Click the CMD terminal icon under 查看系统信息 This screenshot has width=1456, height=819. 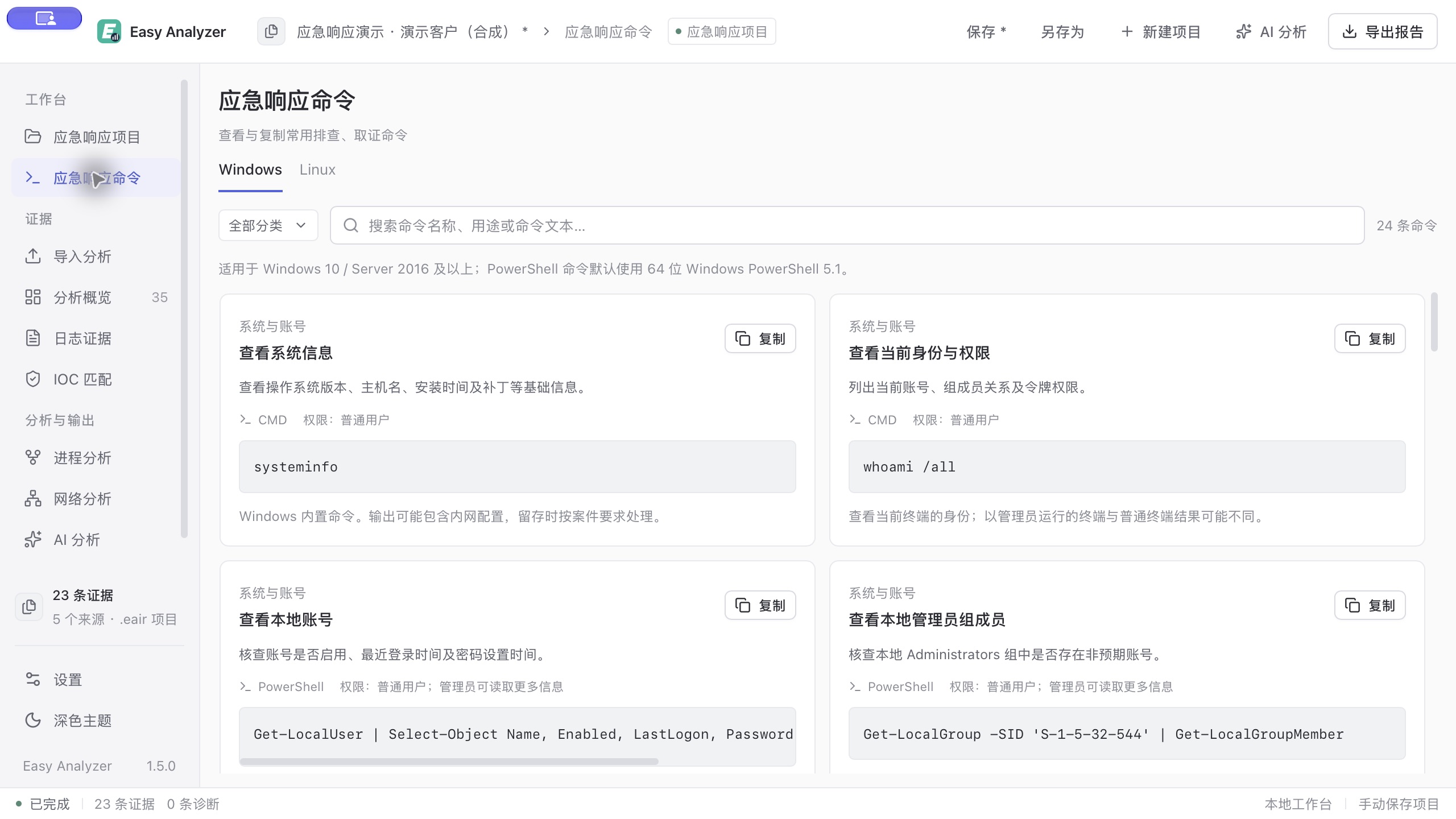(x=245, y=420)
